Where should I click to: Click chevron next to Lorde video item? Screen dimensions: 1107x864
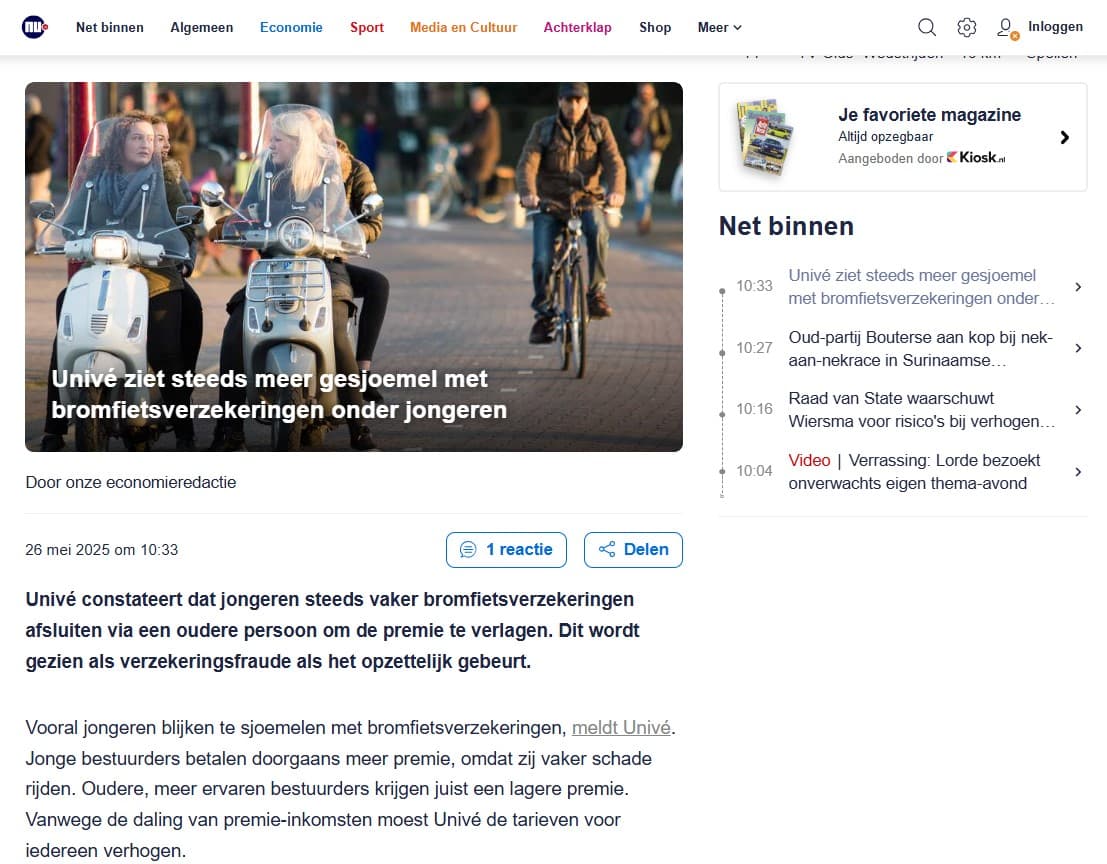(1077, 472)
